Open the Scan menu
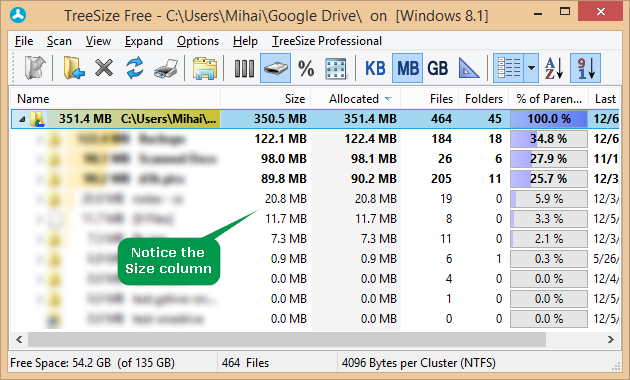This screenshot has height=380, width=630. [59, 41]
